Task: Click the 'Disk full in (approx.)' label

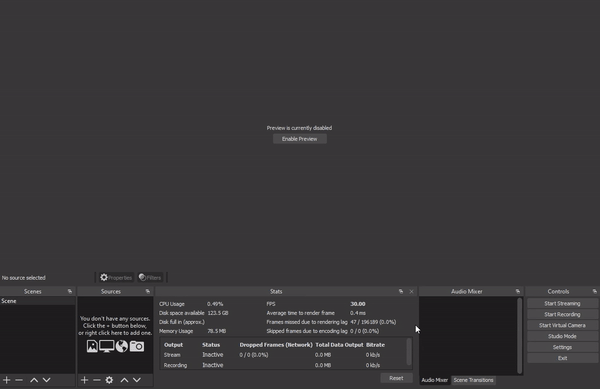Action: tap(182, 322)
